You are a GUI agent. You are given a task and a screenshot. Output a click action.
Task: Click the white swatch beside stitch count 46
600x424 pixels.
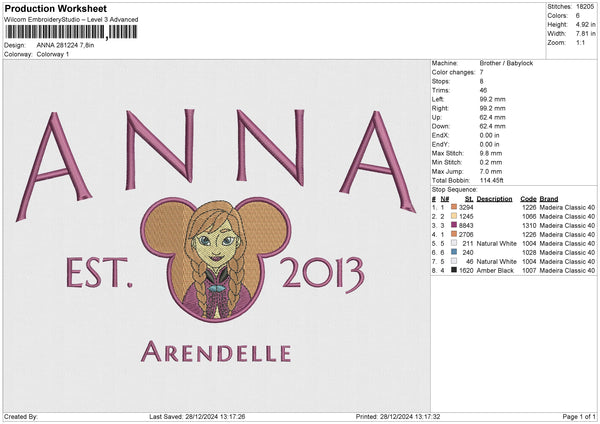[454, 261]
